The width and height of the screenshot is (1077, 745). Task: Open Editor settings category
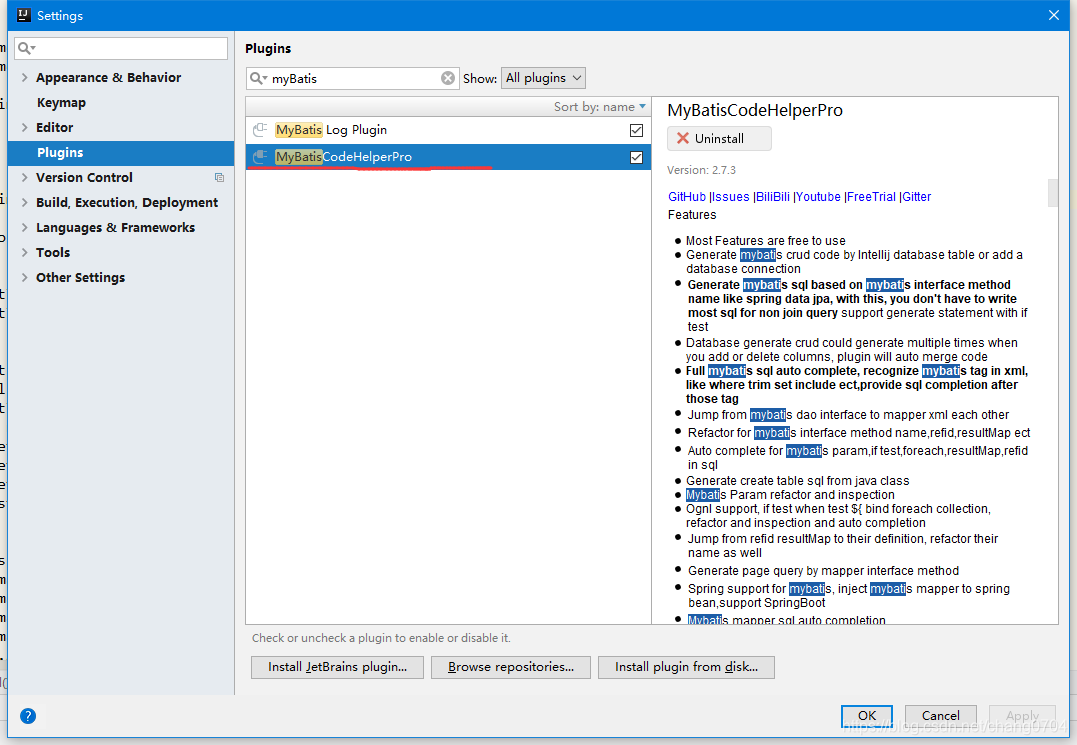click(x=54, y=128)
